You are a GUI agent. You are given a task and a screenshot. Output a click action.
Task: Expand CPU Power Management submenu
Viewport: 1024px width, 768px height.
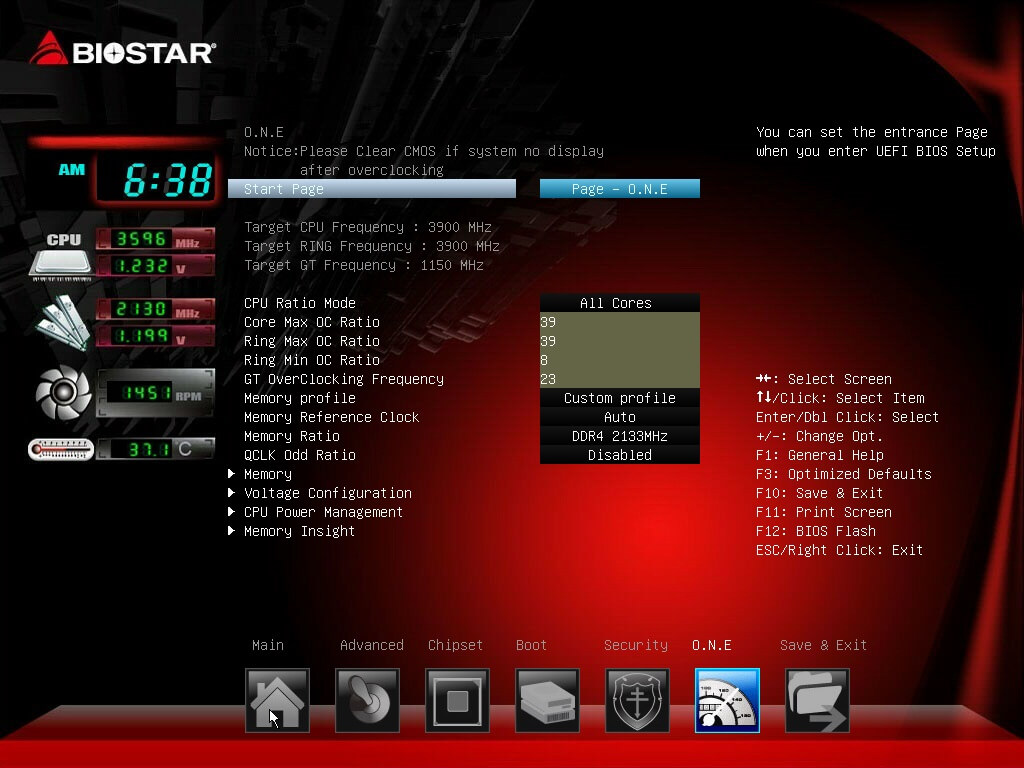(323, 512)
